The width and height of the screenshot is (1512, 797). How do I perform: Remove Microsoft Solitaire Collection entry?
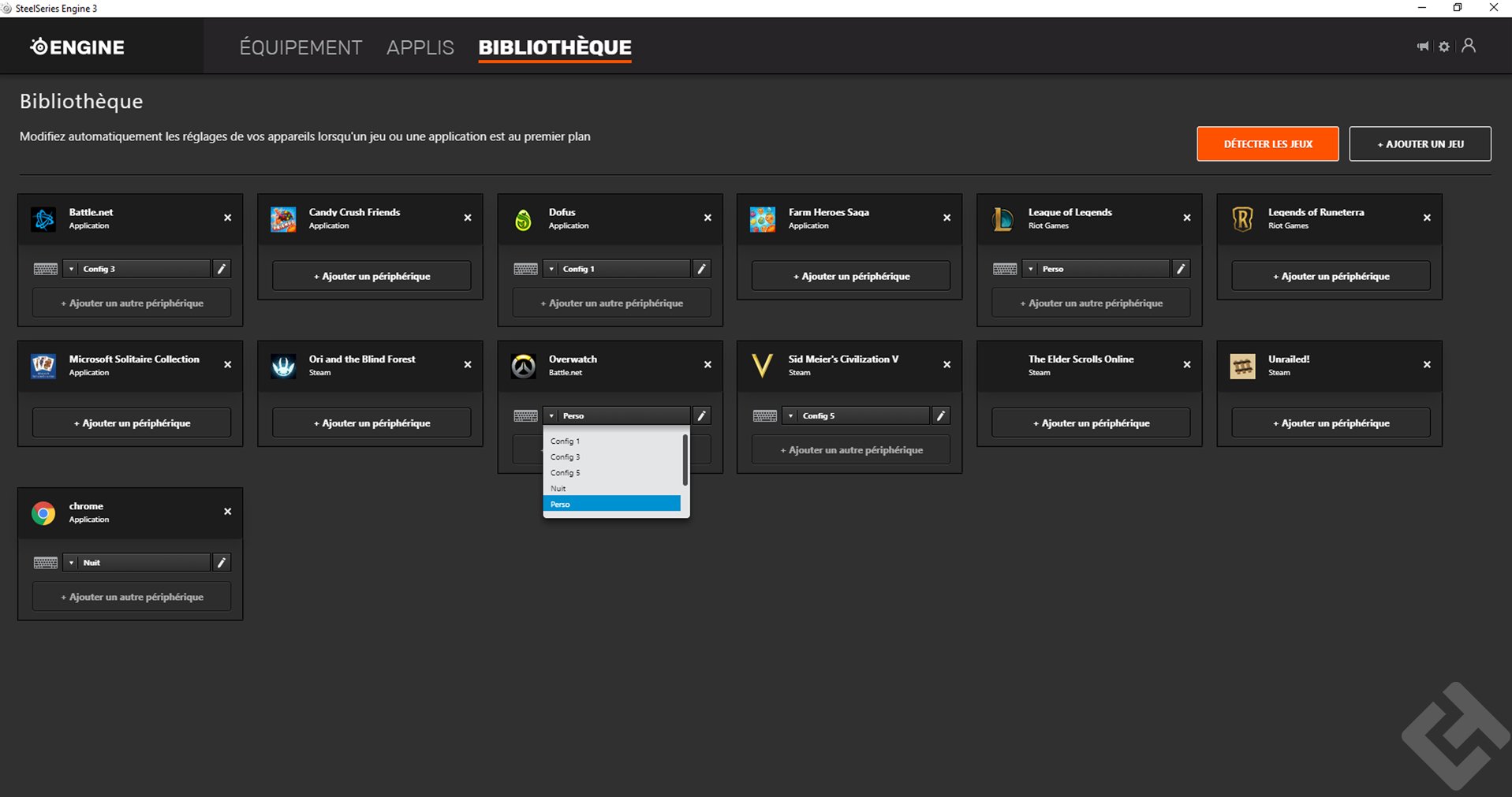(x=228, y=364)
